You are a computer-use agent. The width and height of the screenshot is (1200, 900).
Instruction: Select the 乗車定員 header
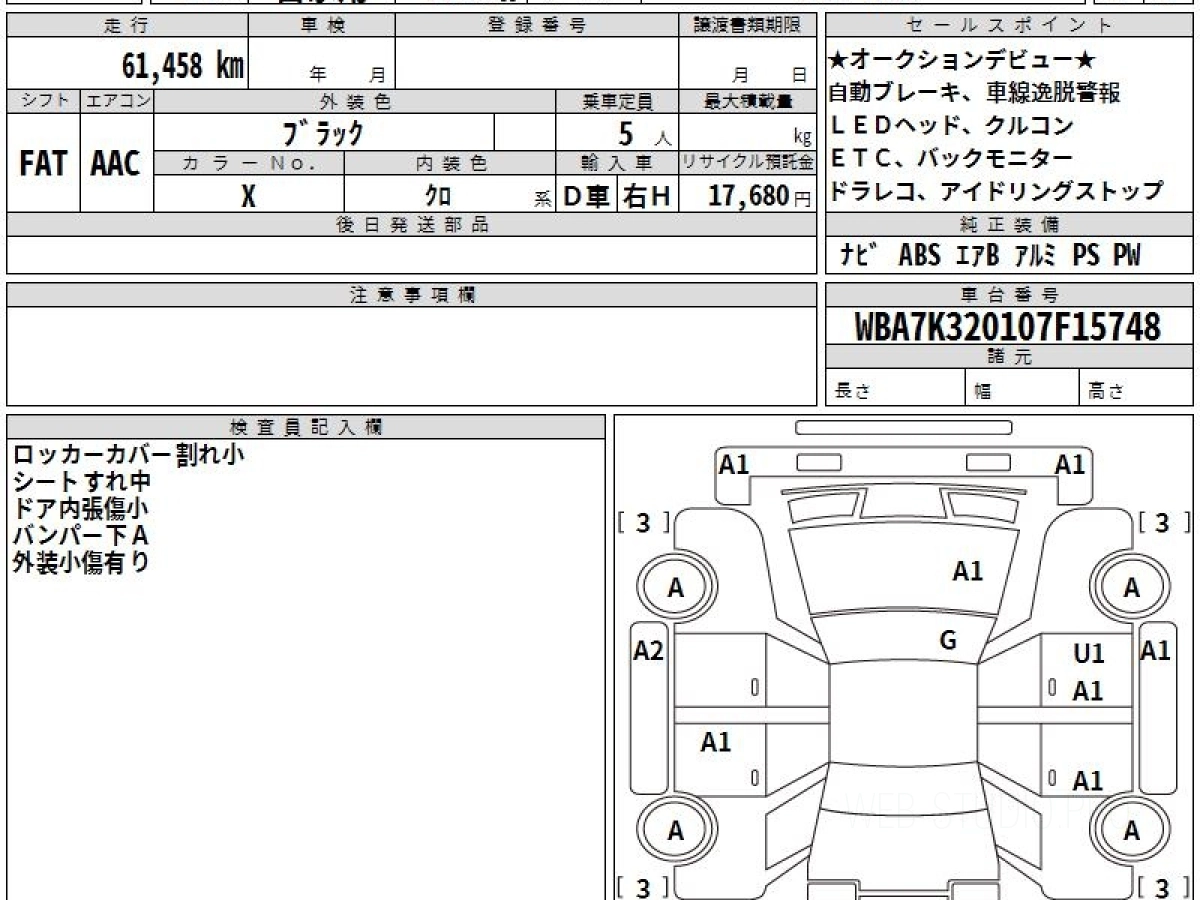(617, 101)
